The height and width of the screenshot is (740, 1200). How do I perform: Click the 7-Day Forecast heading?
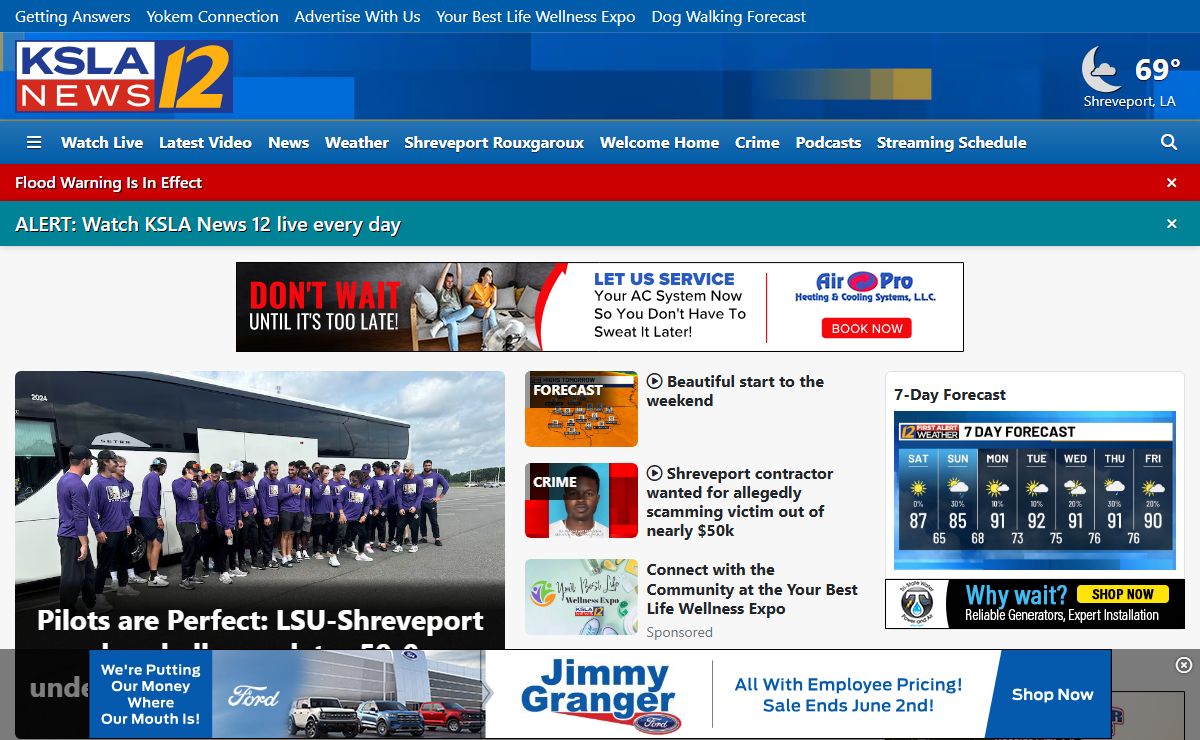pos(950,395)
